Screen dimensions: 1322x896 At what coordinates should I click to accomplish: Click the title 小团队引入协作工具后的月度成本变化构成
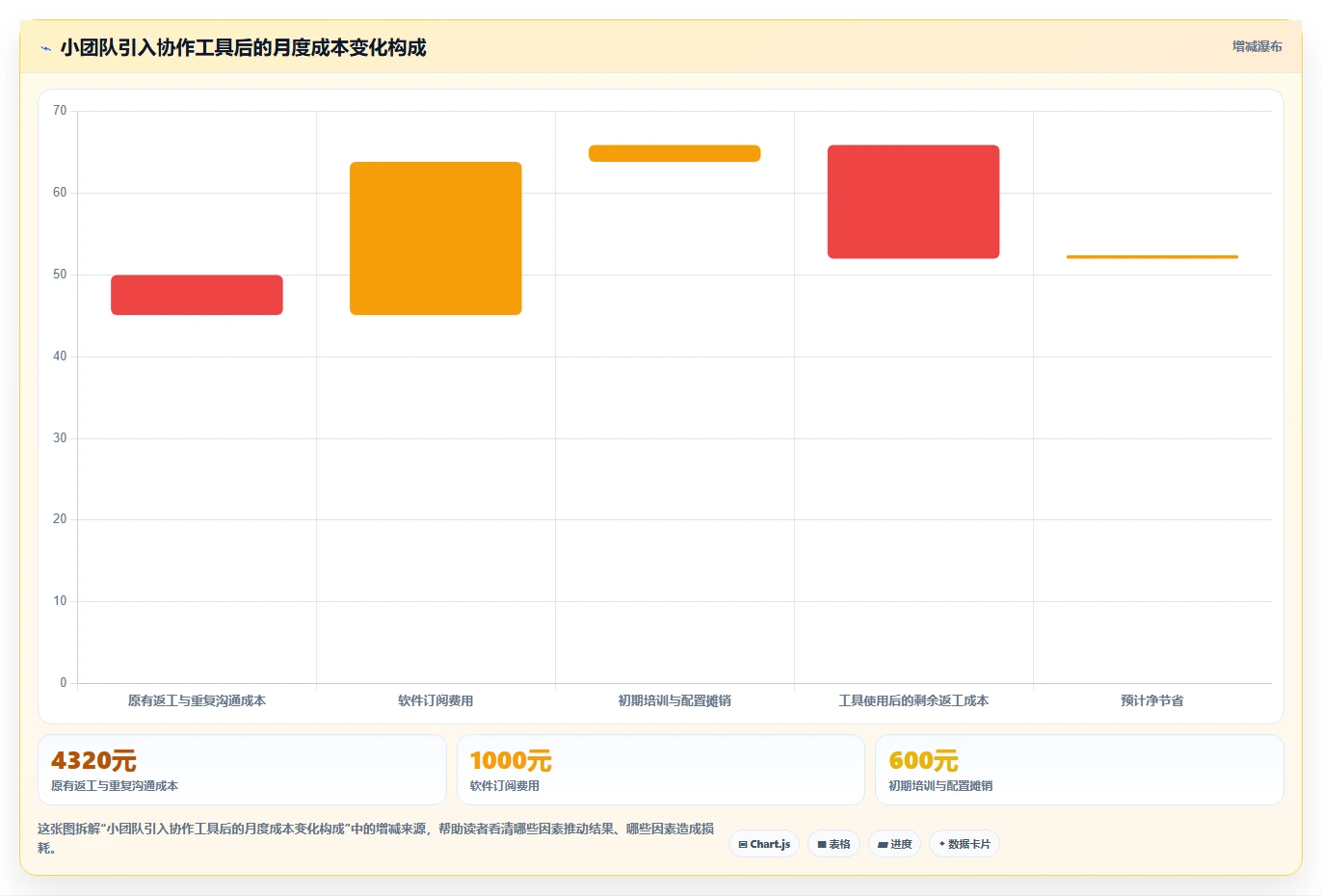(x=243, y=47)
